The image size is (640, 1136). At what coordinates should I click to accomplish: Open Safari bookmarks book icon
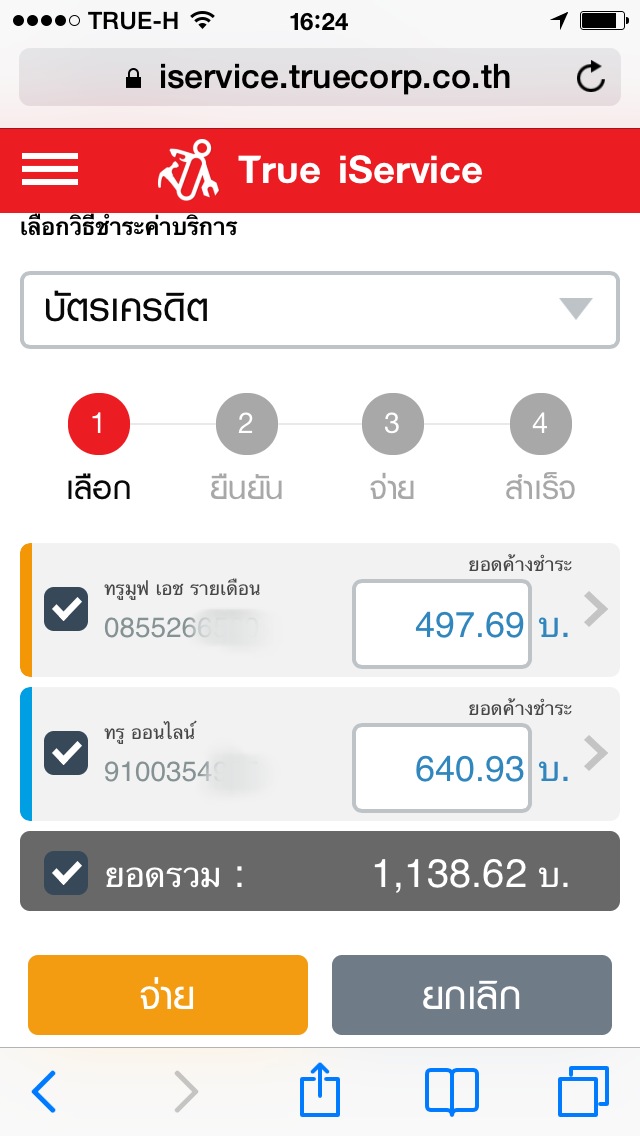point(452,1091)
